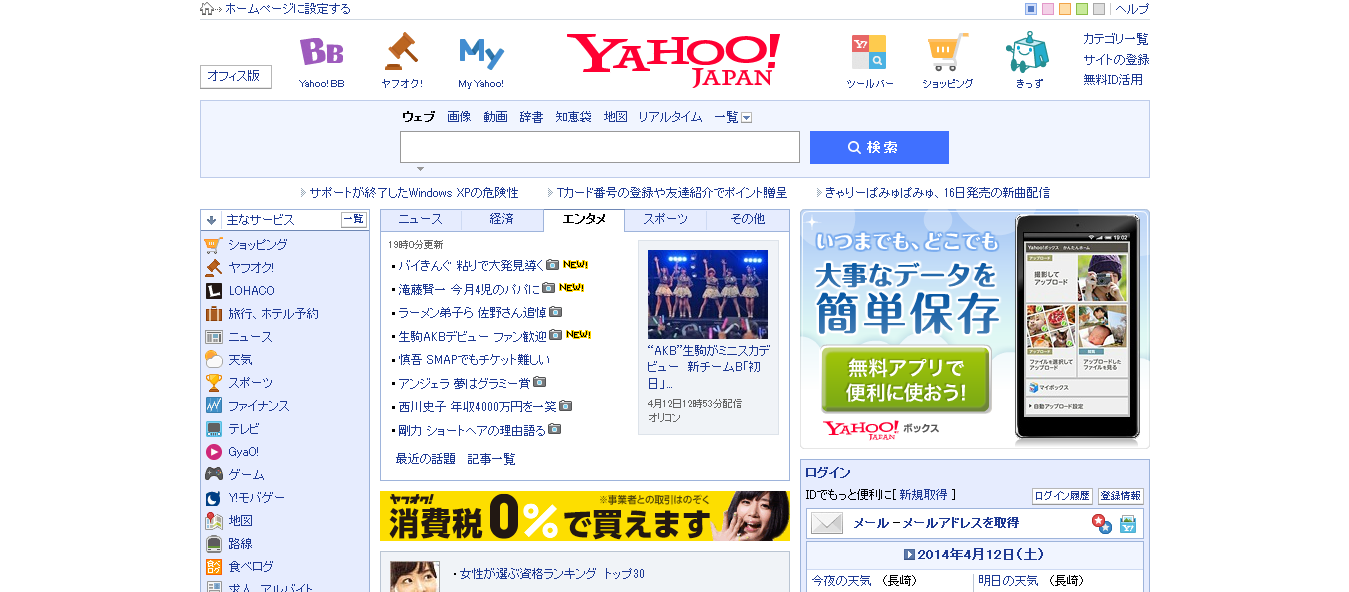Screen dimensions: 1349x592
Task: Click the Yahoo! Box photo icon in mail row
Action: pos(1127,523)
